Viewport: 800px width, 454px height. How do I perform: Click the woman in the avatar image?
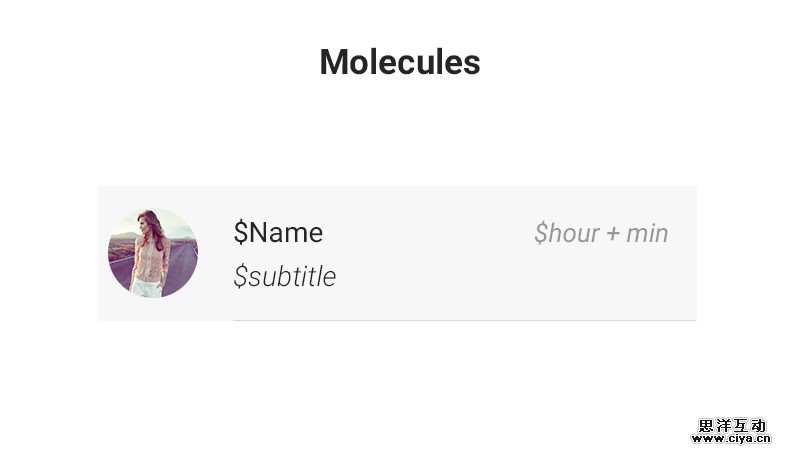pos(151,250)
